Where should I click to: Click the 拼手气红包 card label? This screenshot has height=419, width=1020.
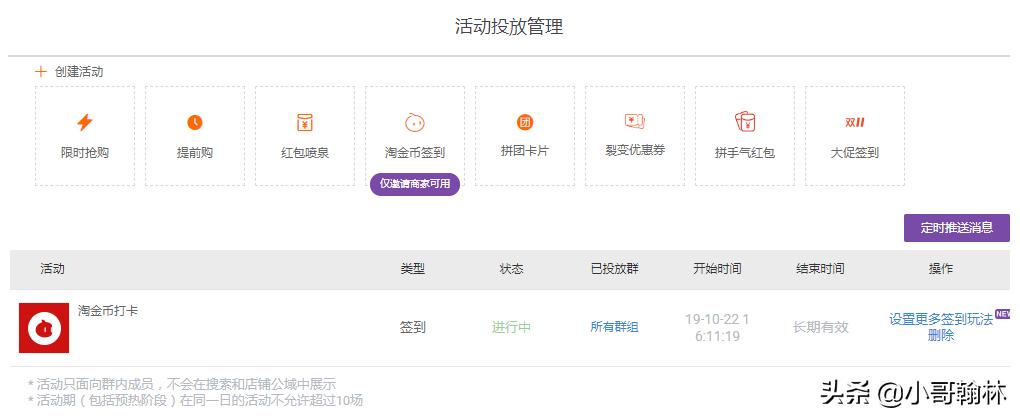(745, 154)
